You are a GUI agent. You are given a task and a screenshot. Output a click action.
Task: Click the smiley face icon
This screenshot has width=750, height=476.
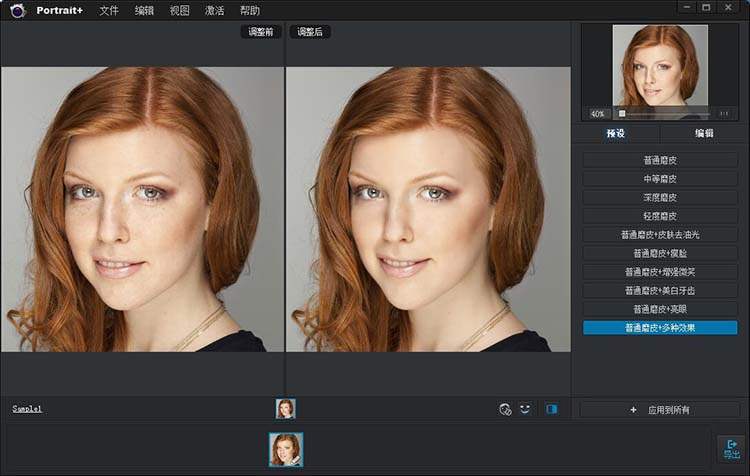tap(525, 409)
